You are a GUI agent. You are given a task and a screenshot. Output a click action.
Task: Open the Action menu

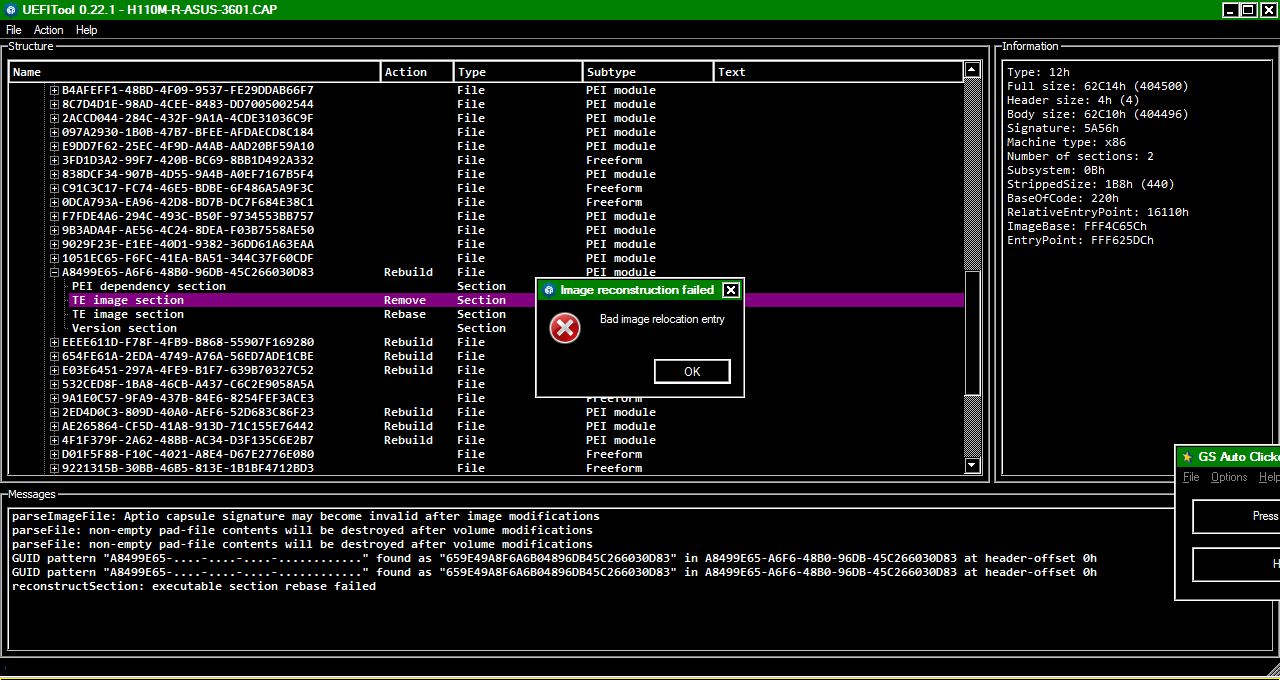48,30
